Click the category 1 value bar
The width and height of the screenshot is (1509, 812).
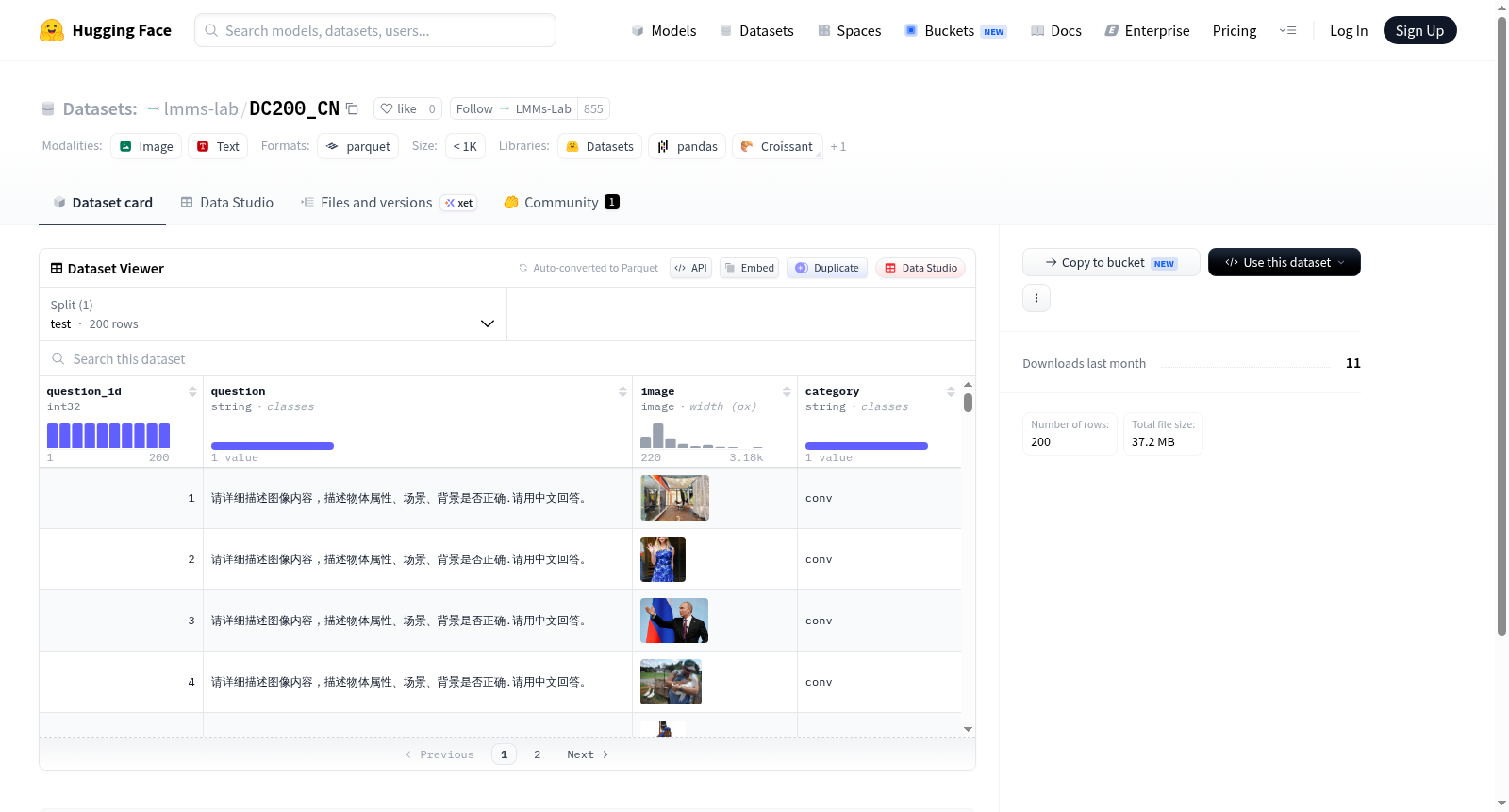coord(867,446)
